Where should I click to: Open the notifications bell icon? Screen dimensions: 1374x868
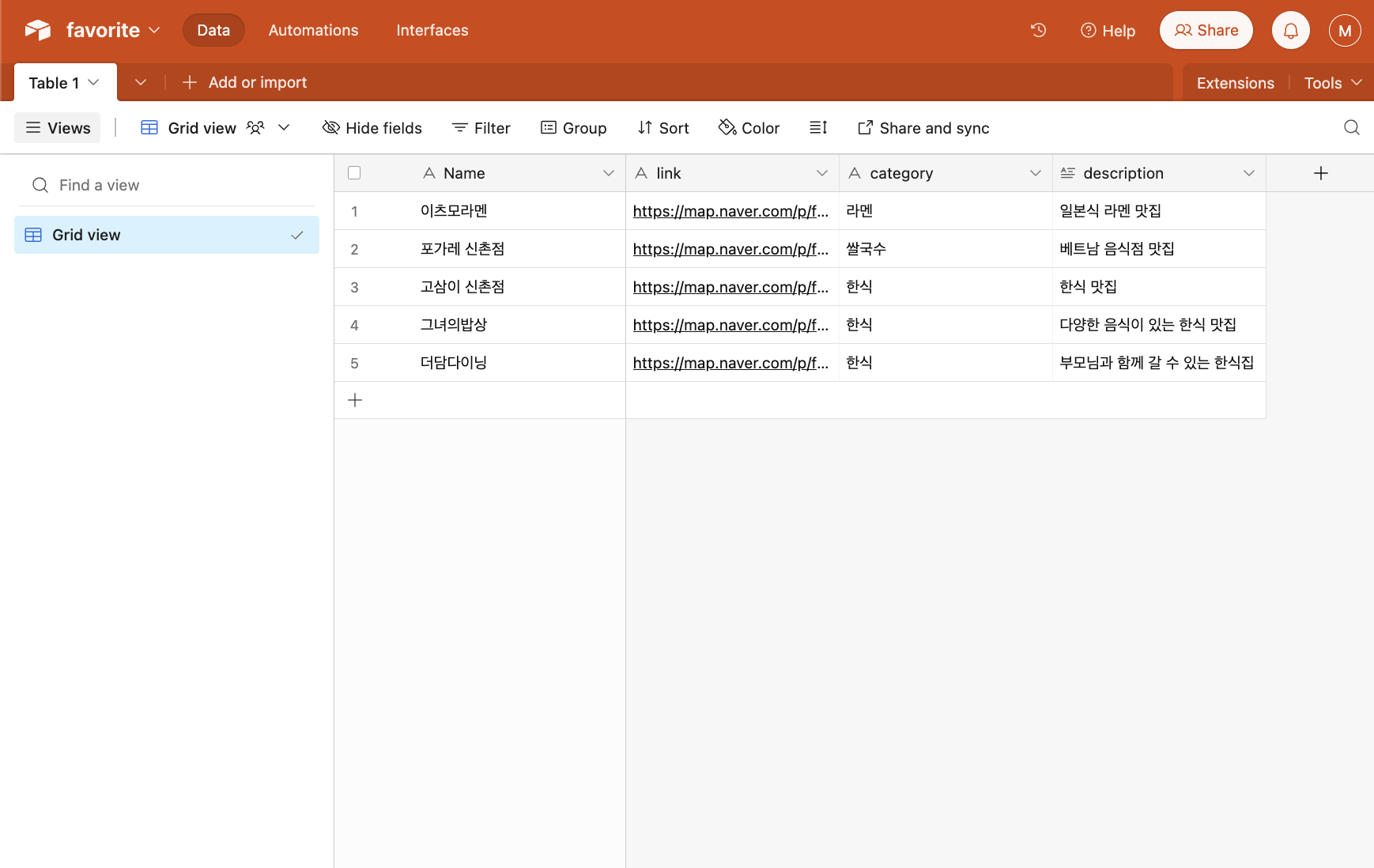1290,30
